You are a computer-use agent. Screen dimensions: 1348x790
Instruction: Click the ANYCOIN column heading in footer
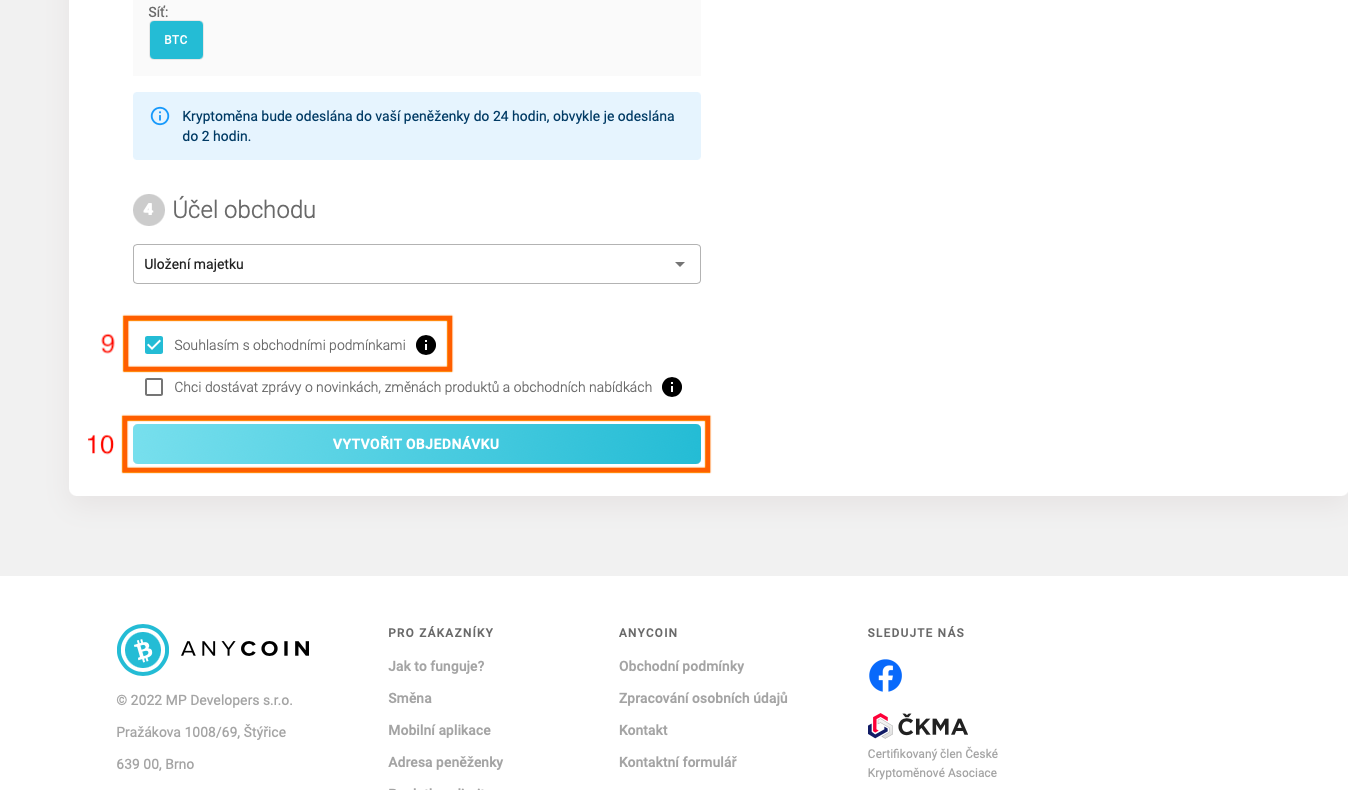coord(648,633)
